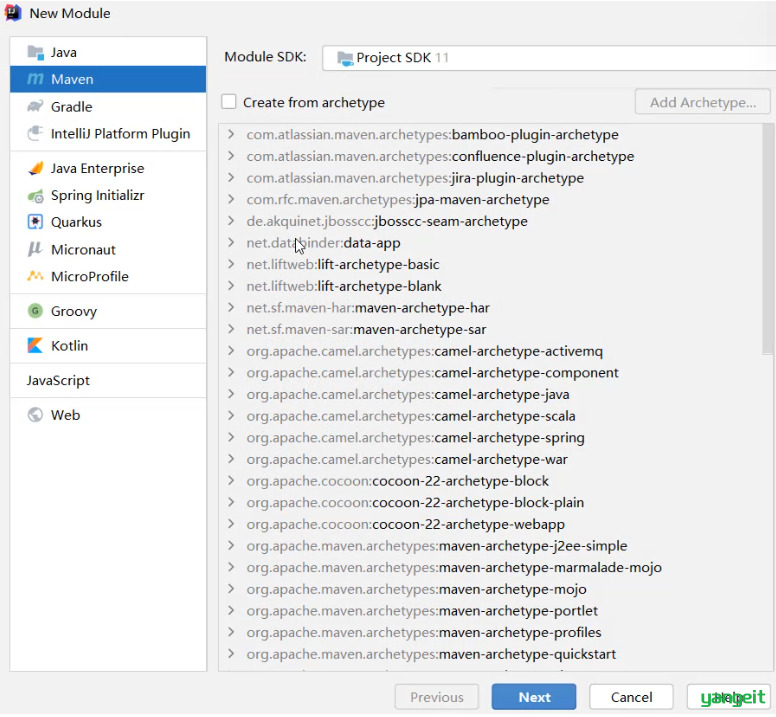
Task: Click the Kotlin K icon
Action: [x=35, y=345]
